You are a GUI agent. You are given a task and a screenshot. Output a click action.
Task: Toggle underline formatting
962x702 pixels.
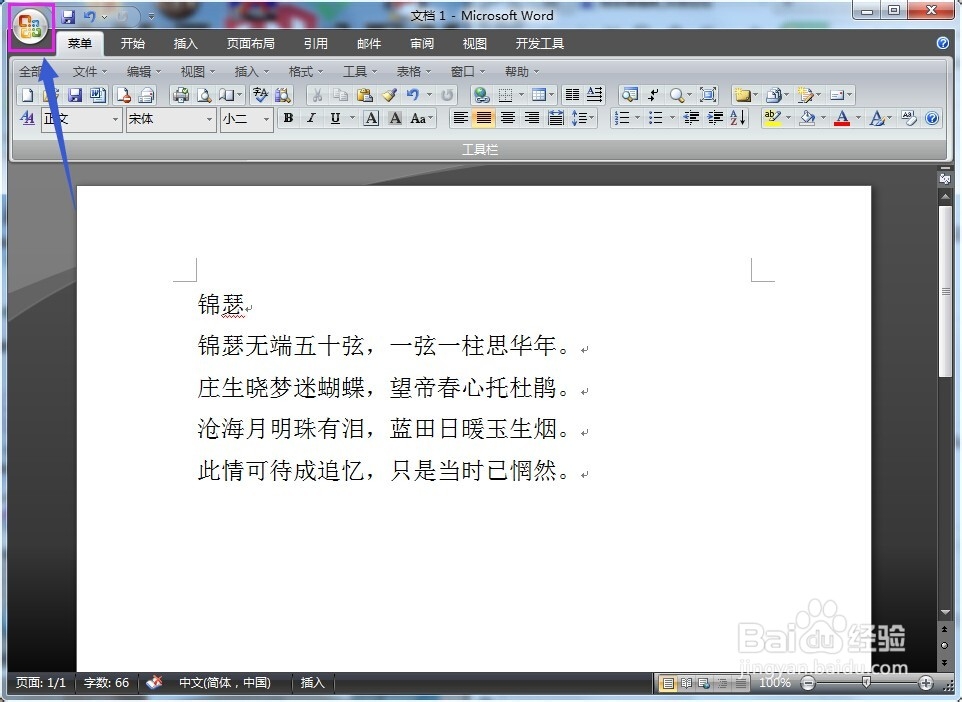point(335,118)
